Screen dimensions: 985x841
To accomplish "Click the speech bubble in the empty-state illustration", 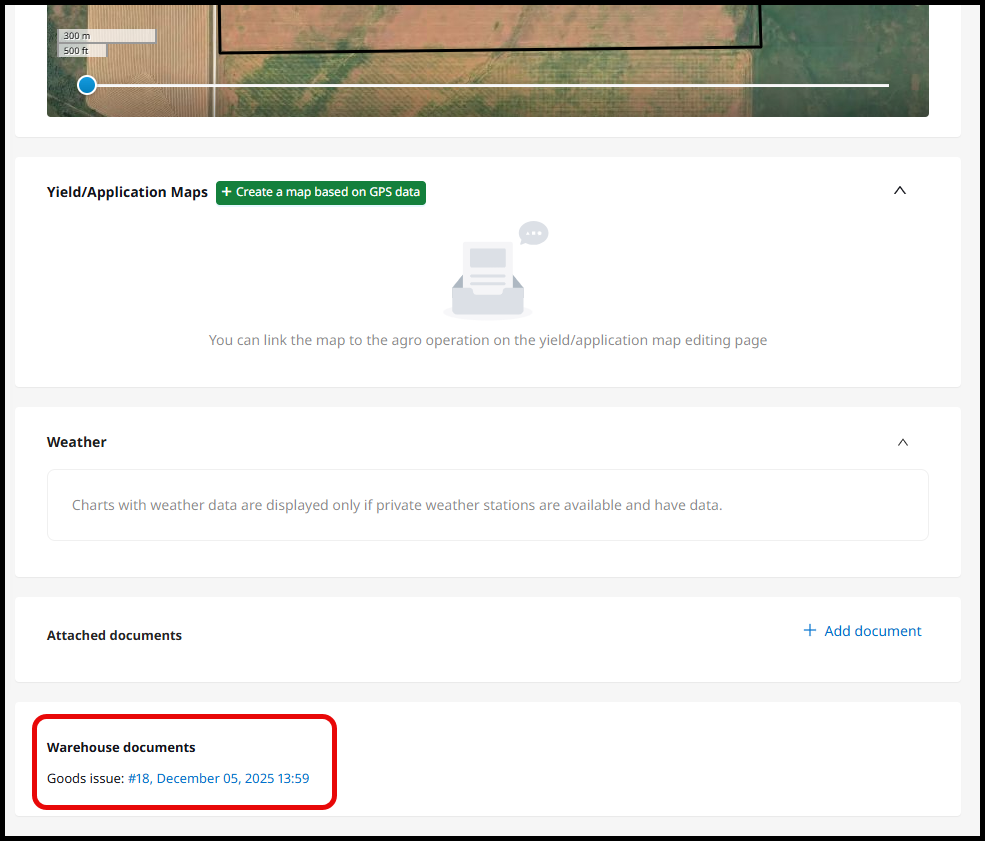I will click(534, 233).
